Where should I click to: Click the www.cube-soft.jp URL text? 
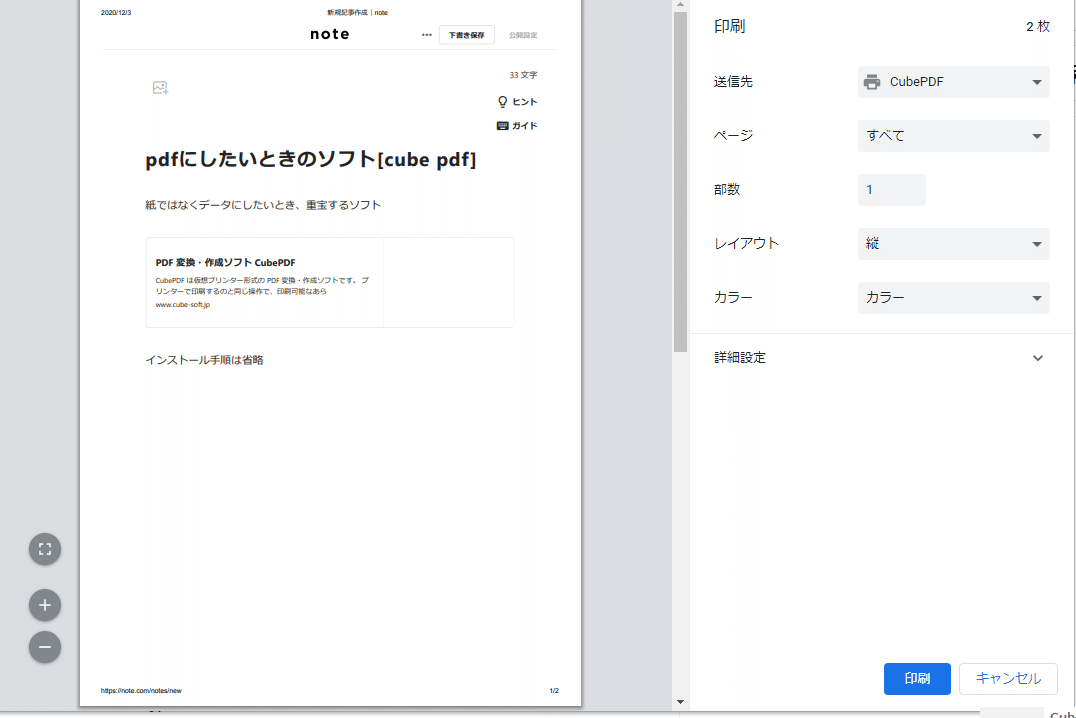[x=183, y=305]
